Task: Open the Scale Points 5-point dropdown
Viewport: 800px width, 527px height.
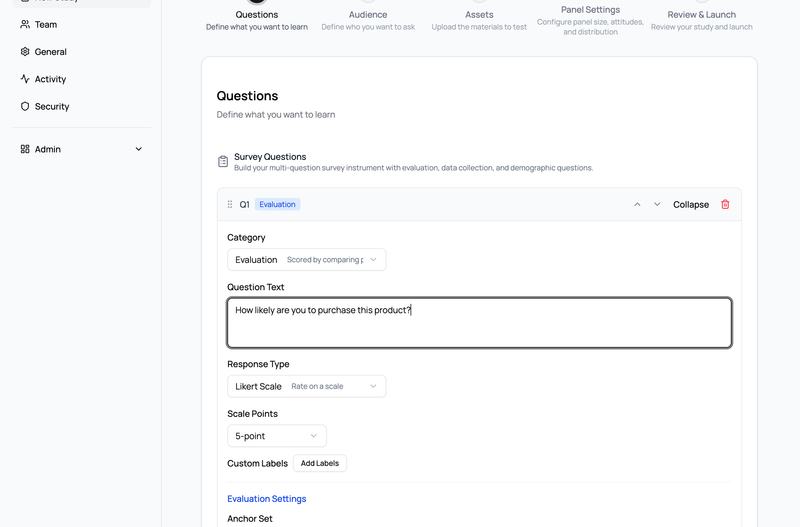Action: coord(277,436)
